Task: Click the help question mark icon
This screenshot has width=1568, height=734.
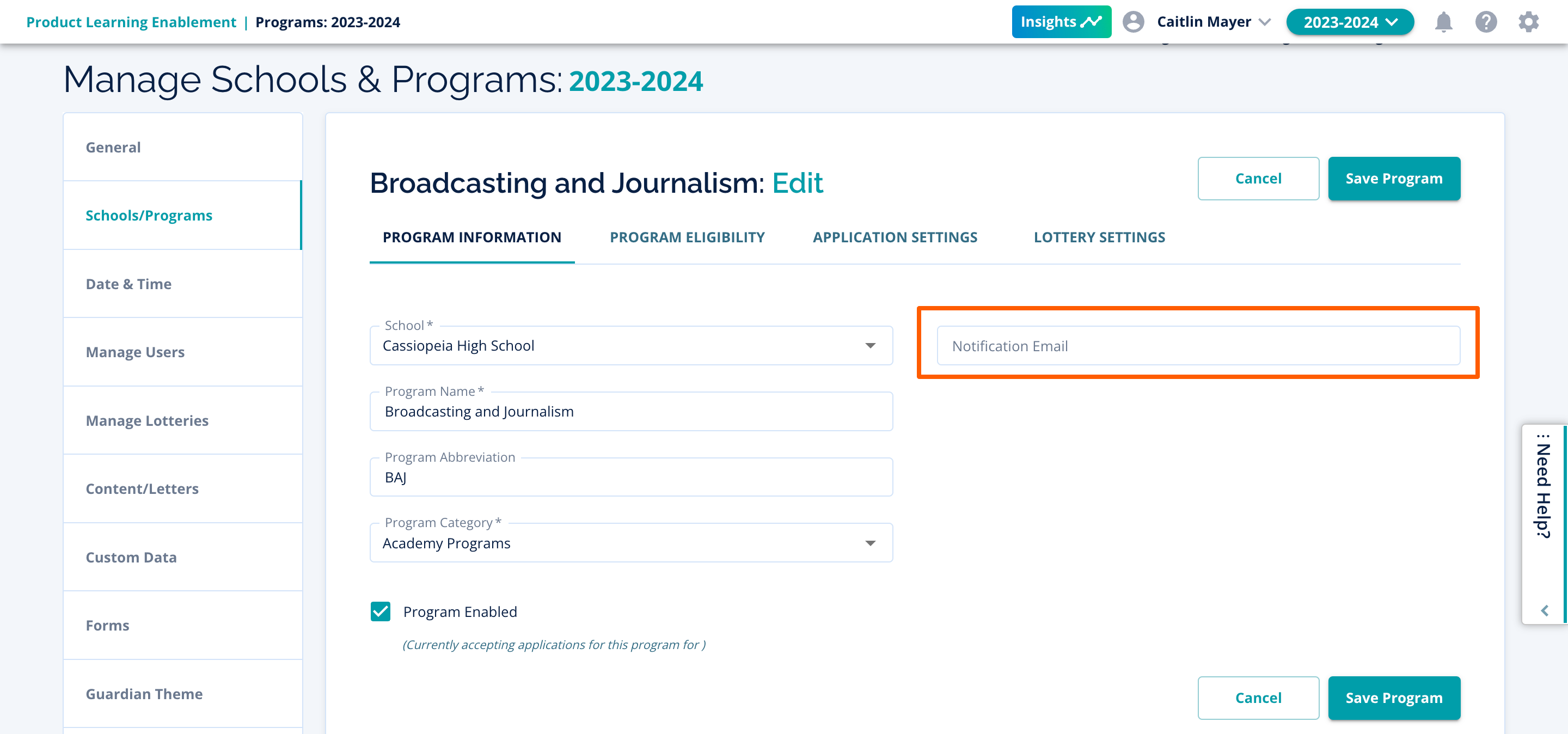Action: [1486, 22]
